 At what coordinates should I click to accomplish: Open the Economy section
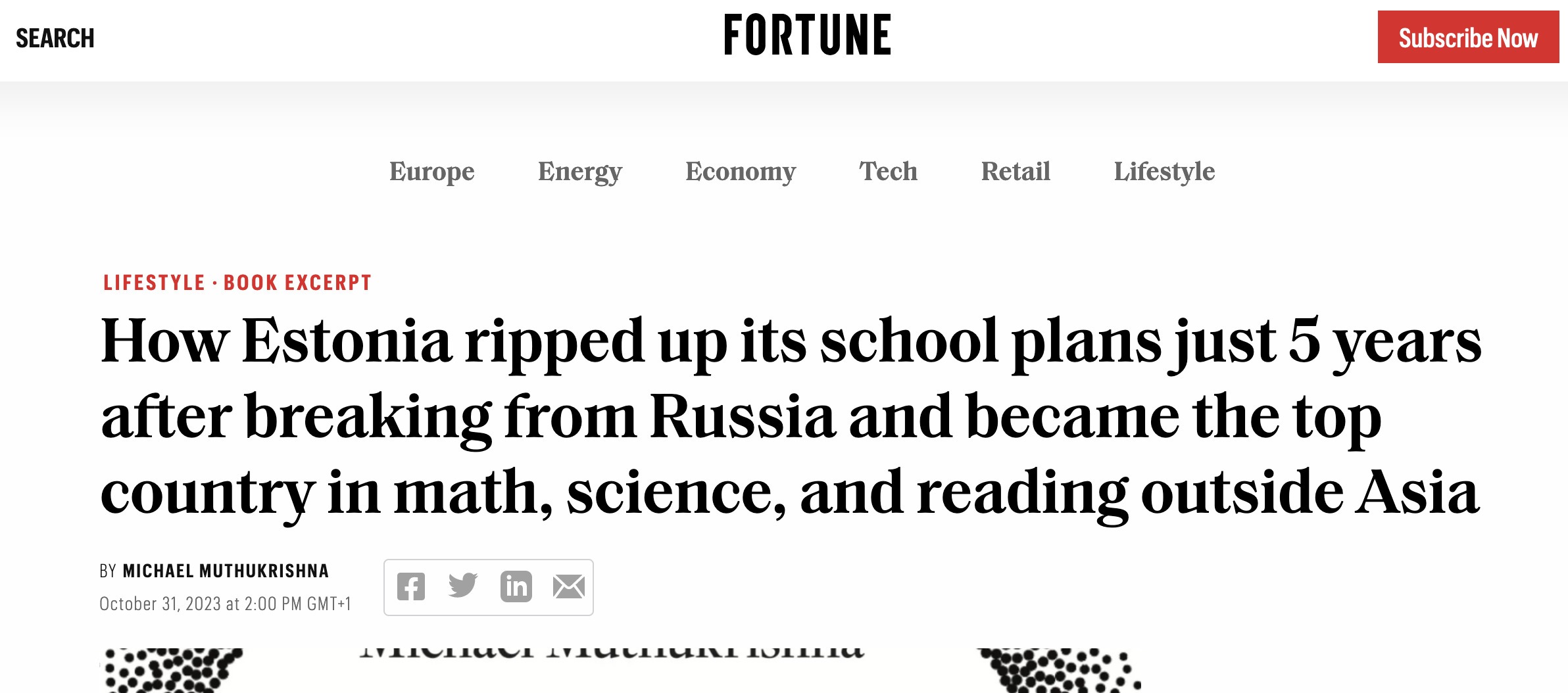point(741,172)
